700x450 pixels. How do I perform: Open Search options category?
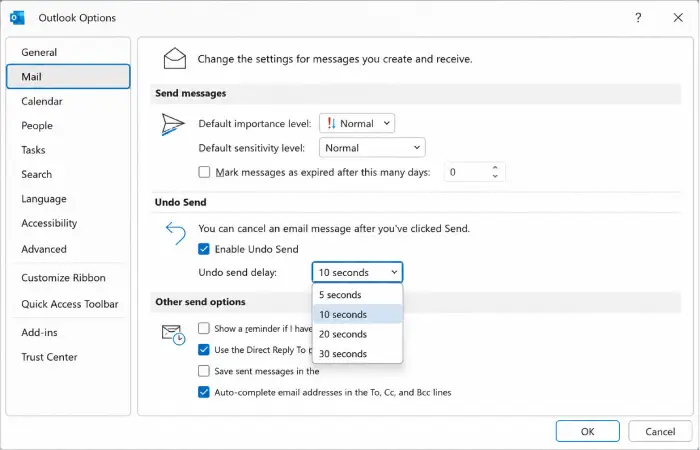68,174
